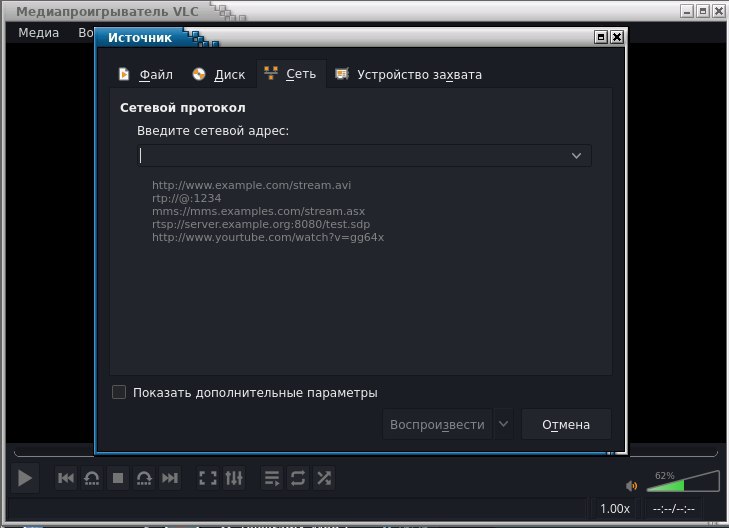This screenshot has width=729, height=528.
Task: Jump to previous media in playlist
Action: click(x=66, y=478)
